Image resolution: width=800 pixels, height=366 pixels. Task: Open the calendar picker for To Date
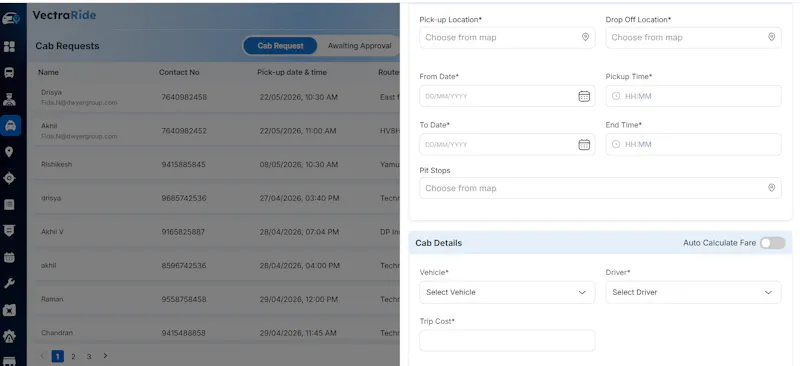pyautogui.click(x=584, y=144)
